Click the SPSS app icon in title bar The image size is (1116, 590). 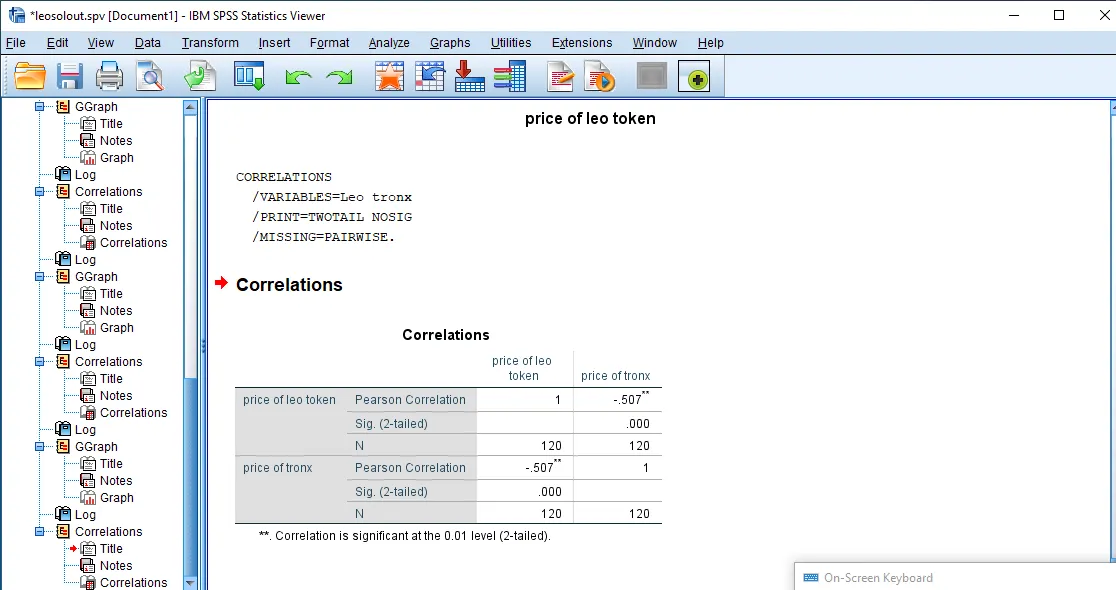16,15
